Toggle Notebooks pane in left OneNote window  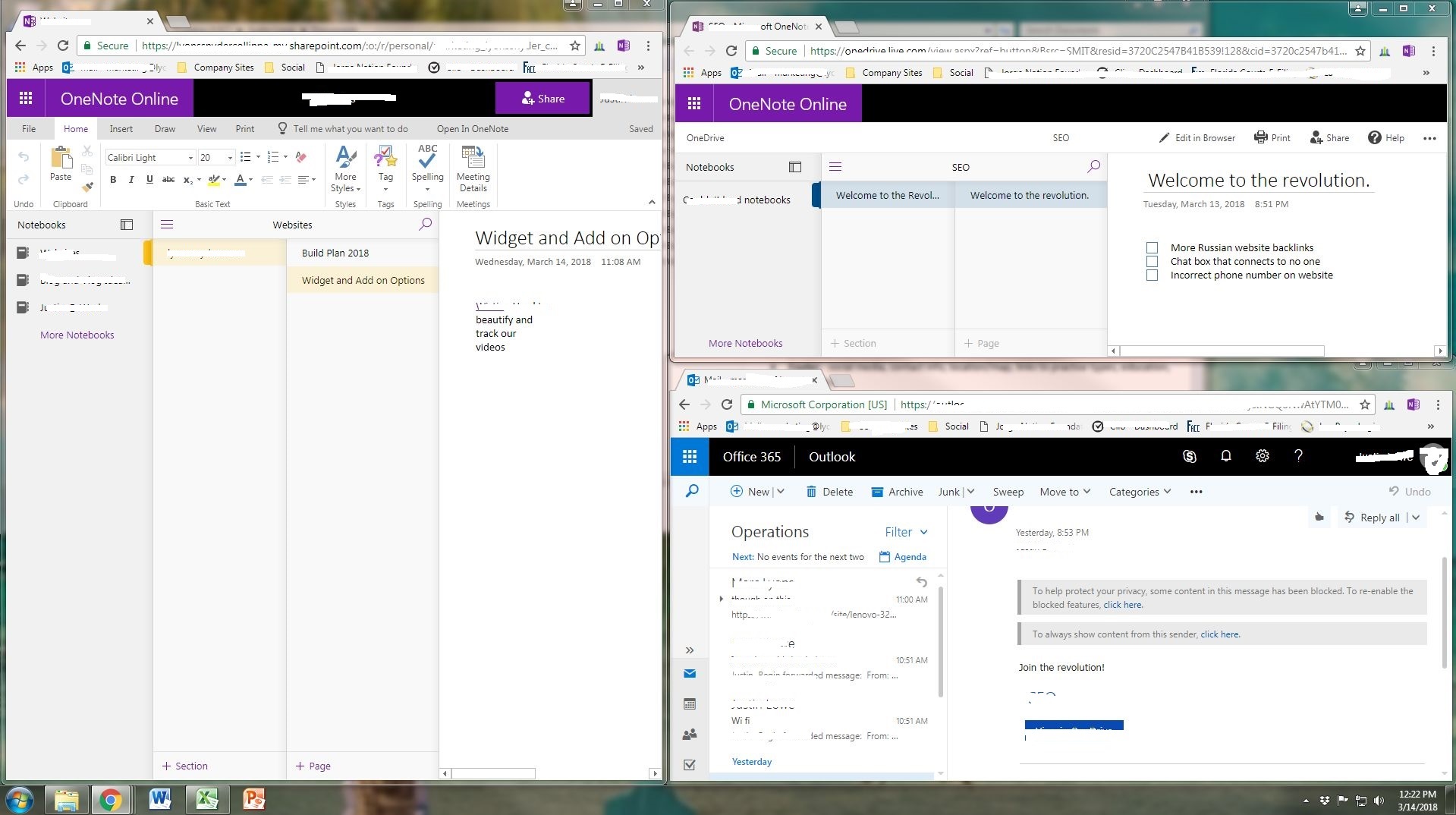127,225
